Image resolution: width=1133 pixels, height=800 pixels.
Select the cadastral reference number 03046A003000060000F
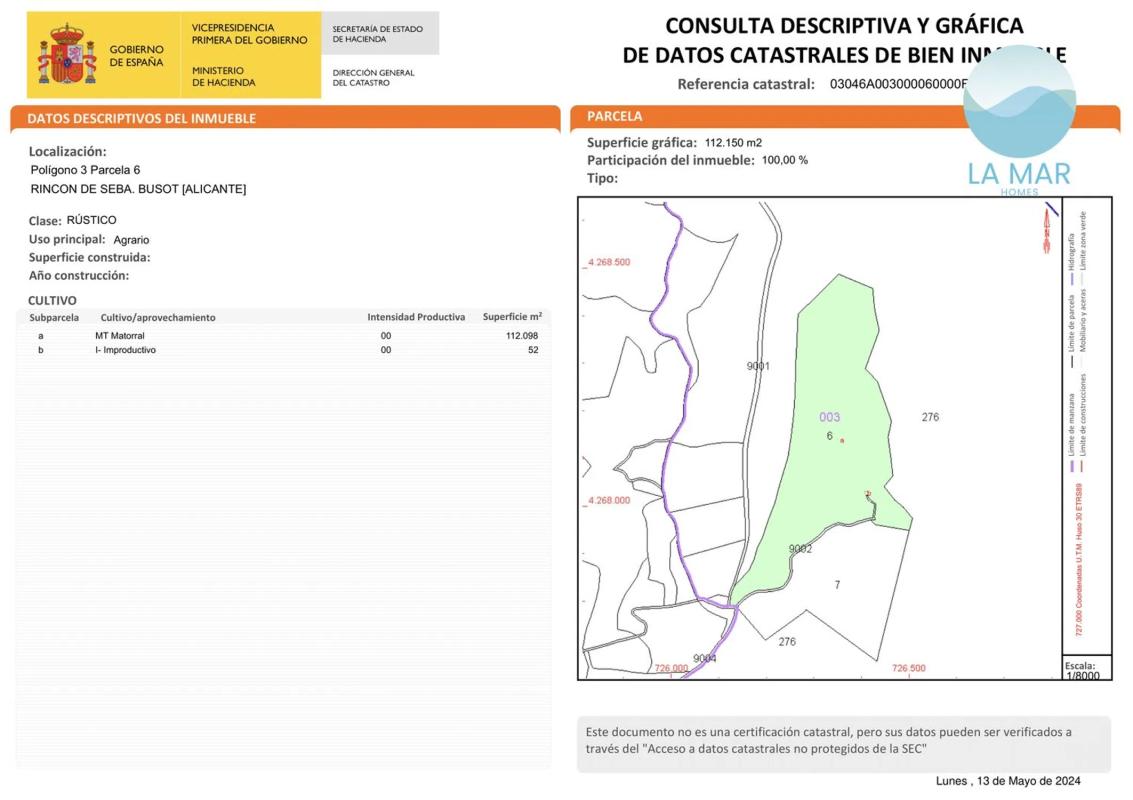tap(898, 84)
